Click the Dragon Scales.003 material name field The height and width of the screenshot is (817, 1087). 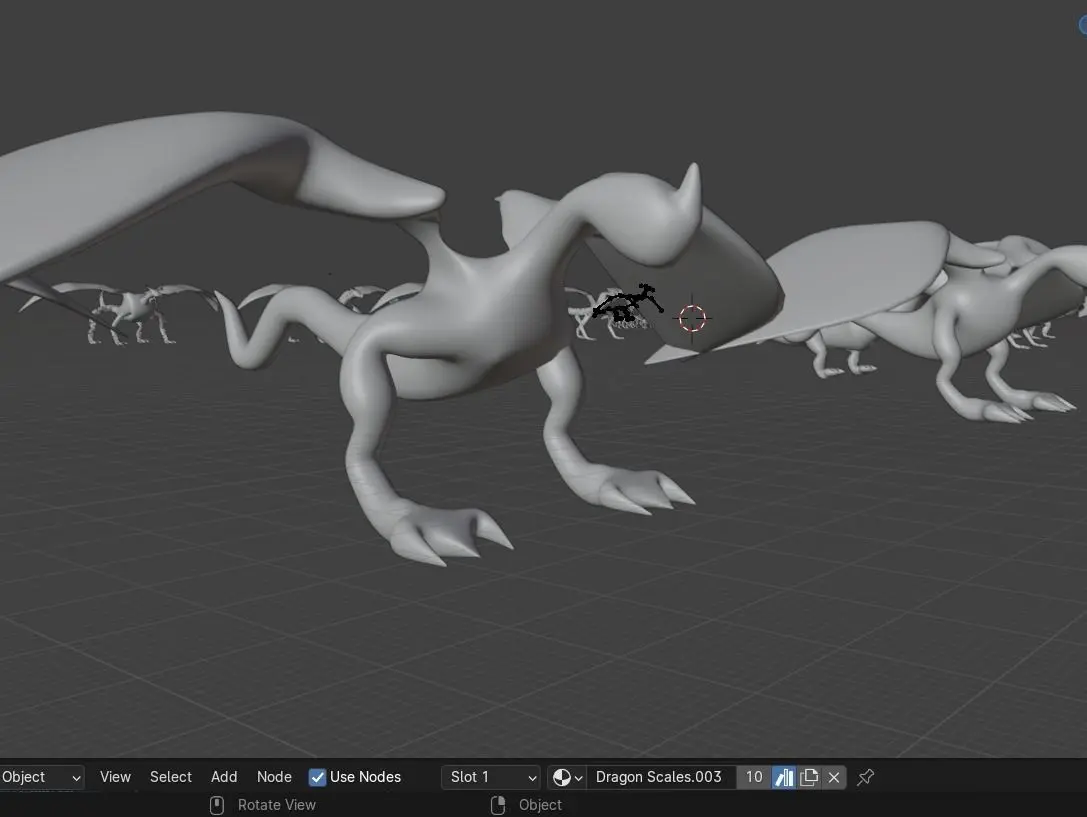click(x=659, y=777)
